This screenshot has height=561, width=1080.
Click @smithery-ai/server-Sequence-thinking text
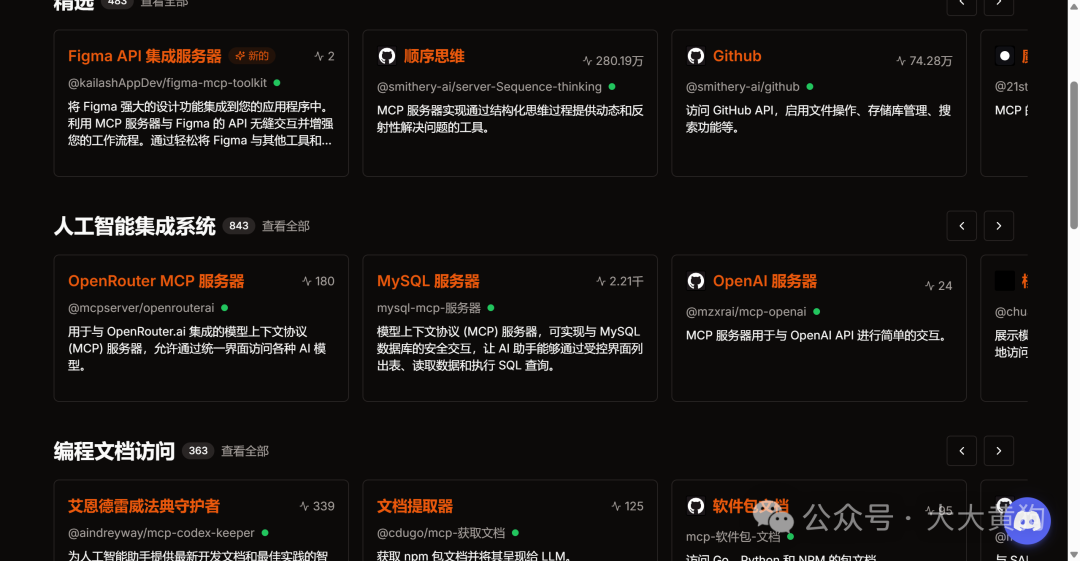489,87
